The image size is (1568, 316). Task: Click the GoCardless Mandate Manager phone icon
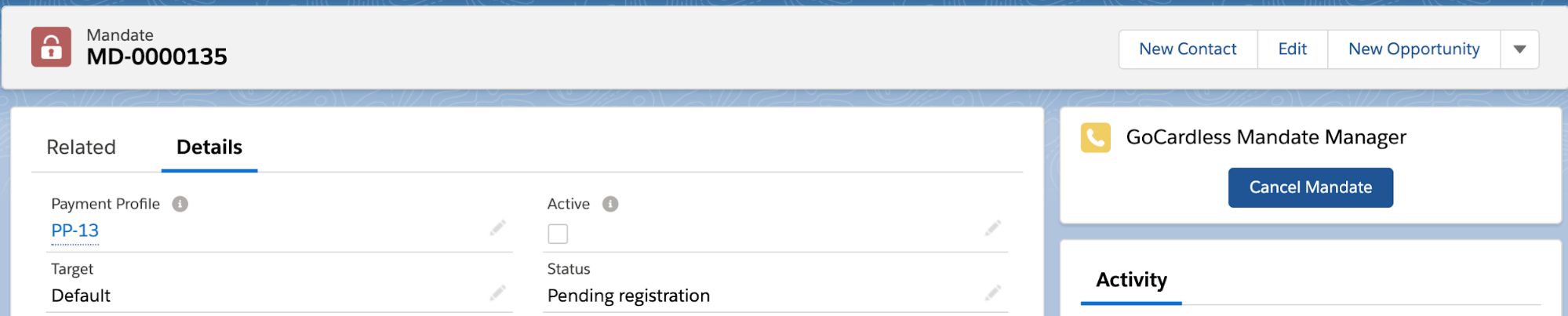pyautogui.click(x=1095, y=137)
